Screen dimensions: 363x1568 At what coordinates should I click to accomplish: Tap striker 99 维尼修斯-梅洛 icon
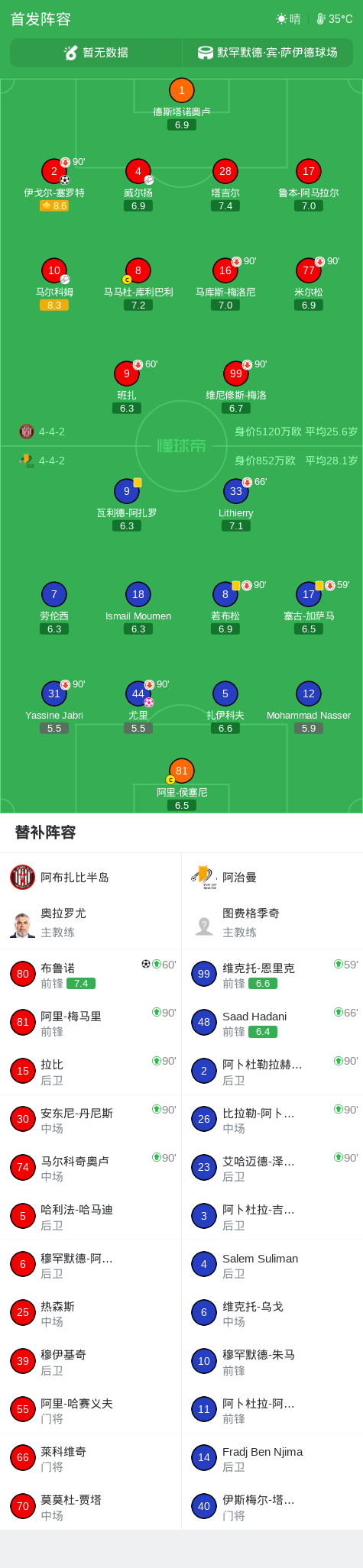[x=236, y=373]
